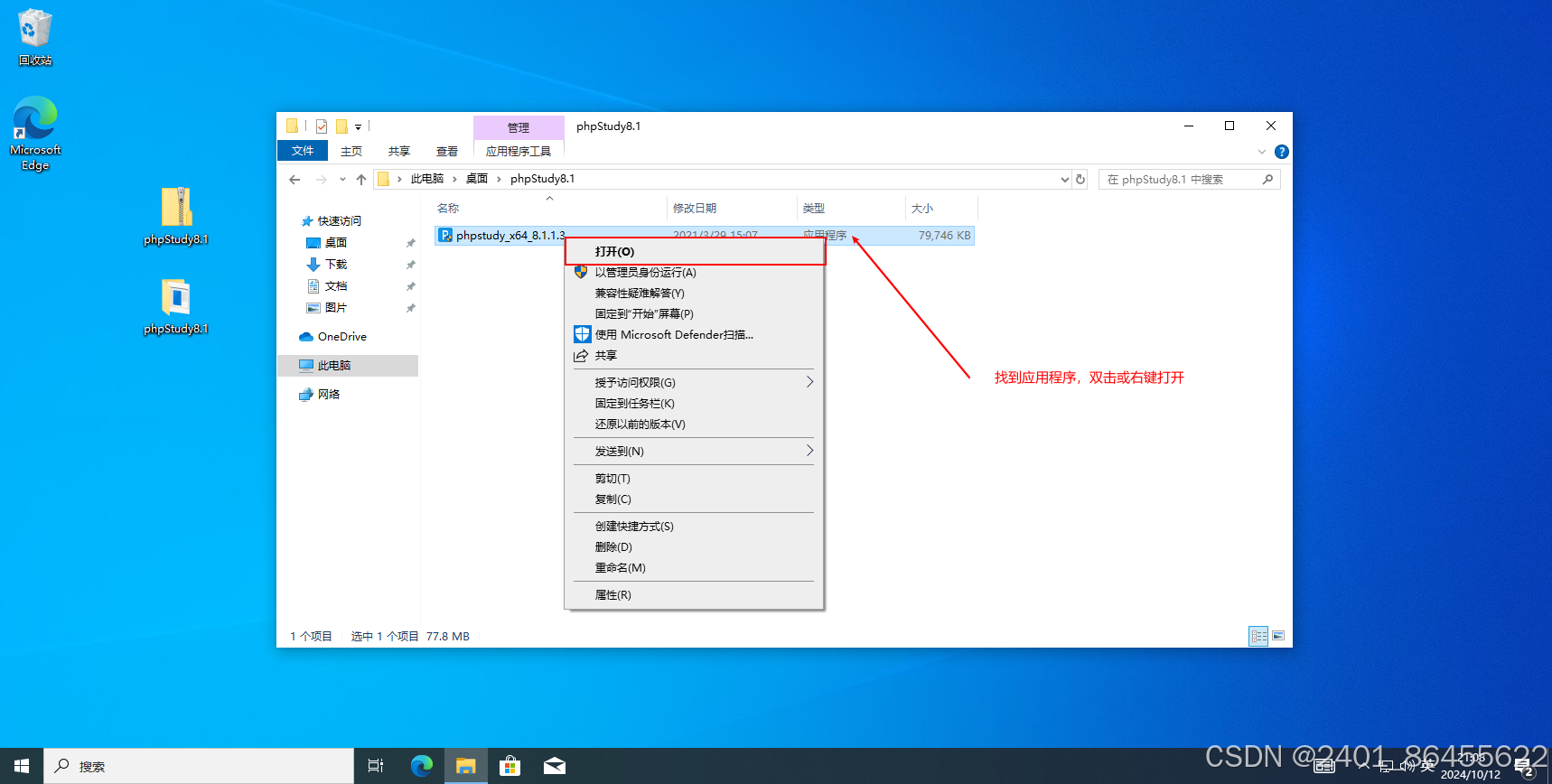This screenshot has width=1552, height=784.
Task: Click the New folder quick access icon
Action: 341,126
